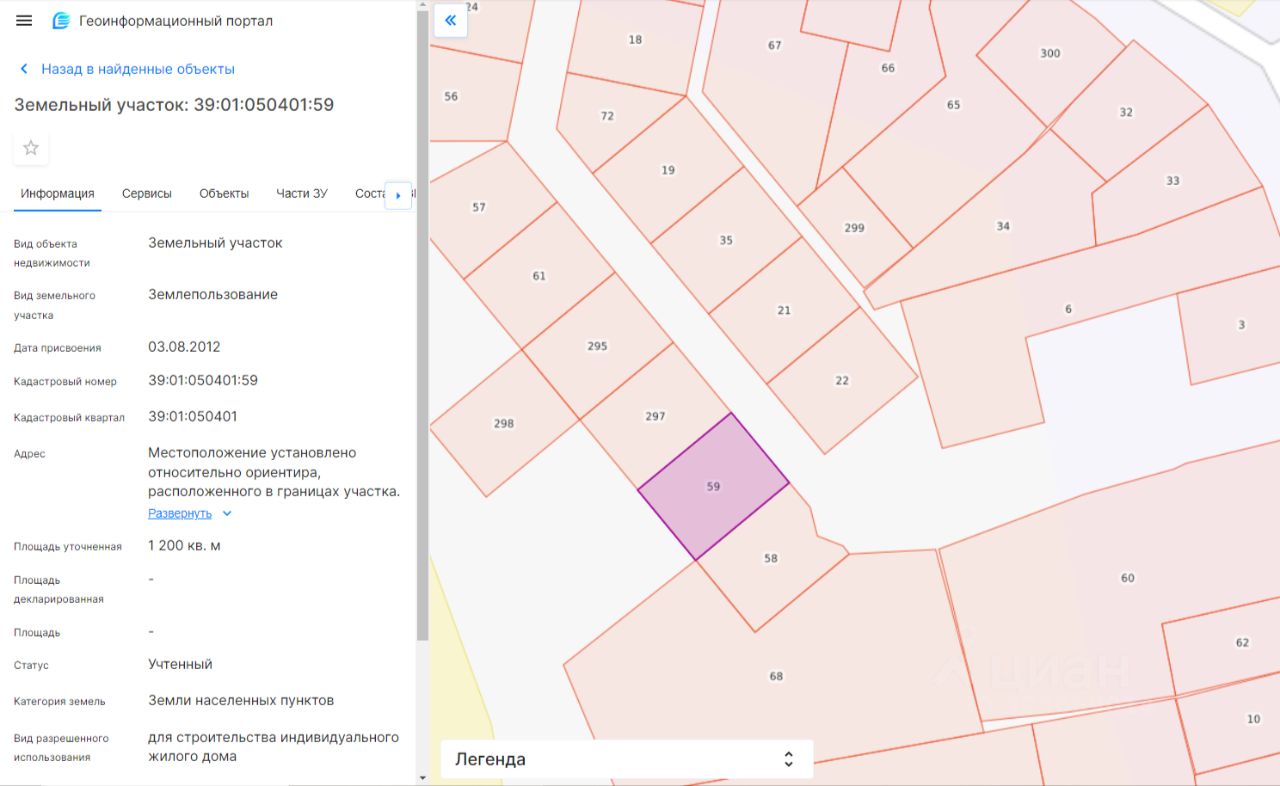Select highlighted parcel 59 on map
1280x786 pixels.
point(713,487)
